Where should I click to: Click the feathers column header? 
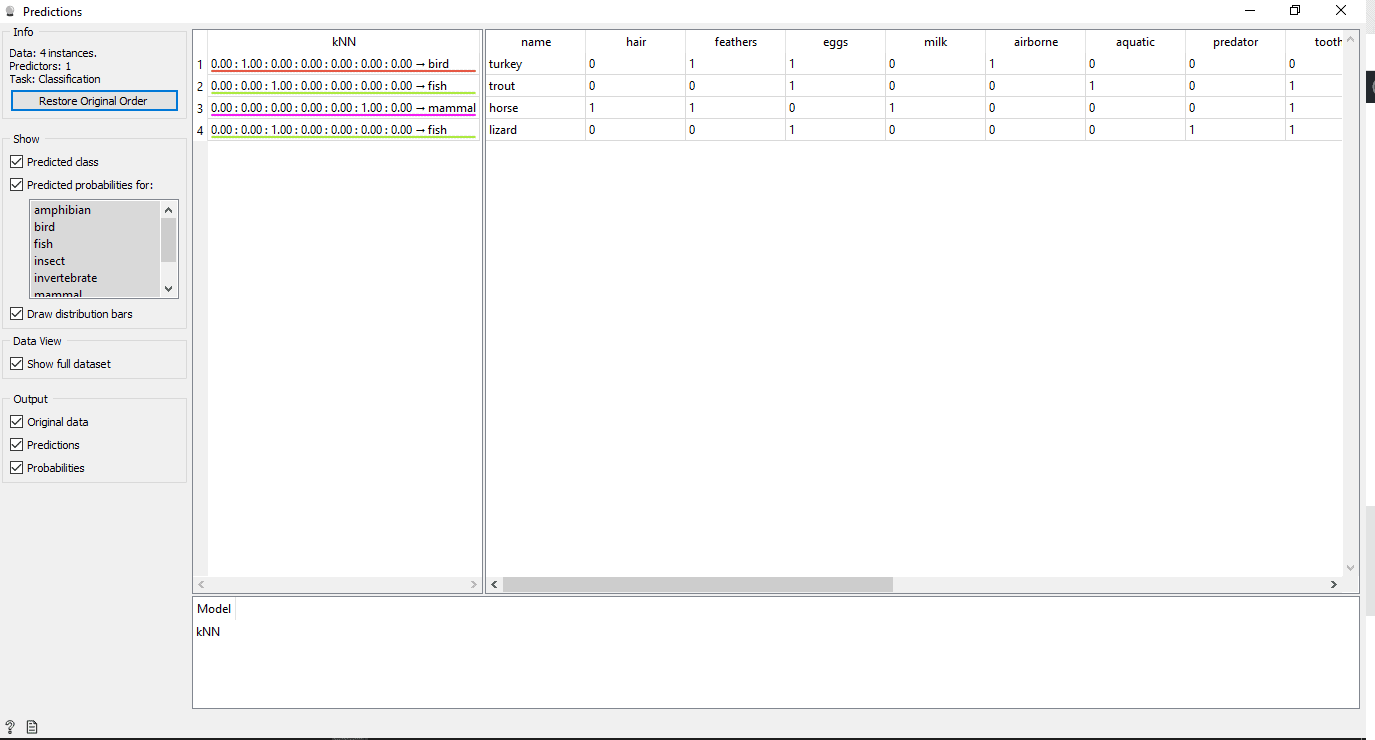tap(735, 42)
